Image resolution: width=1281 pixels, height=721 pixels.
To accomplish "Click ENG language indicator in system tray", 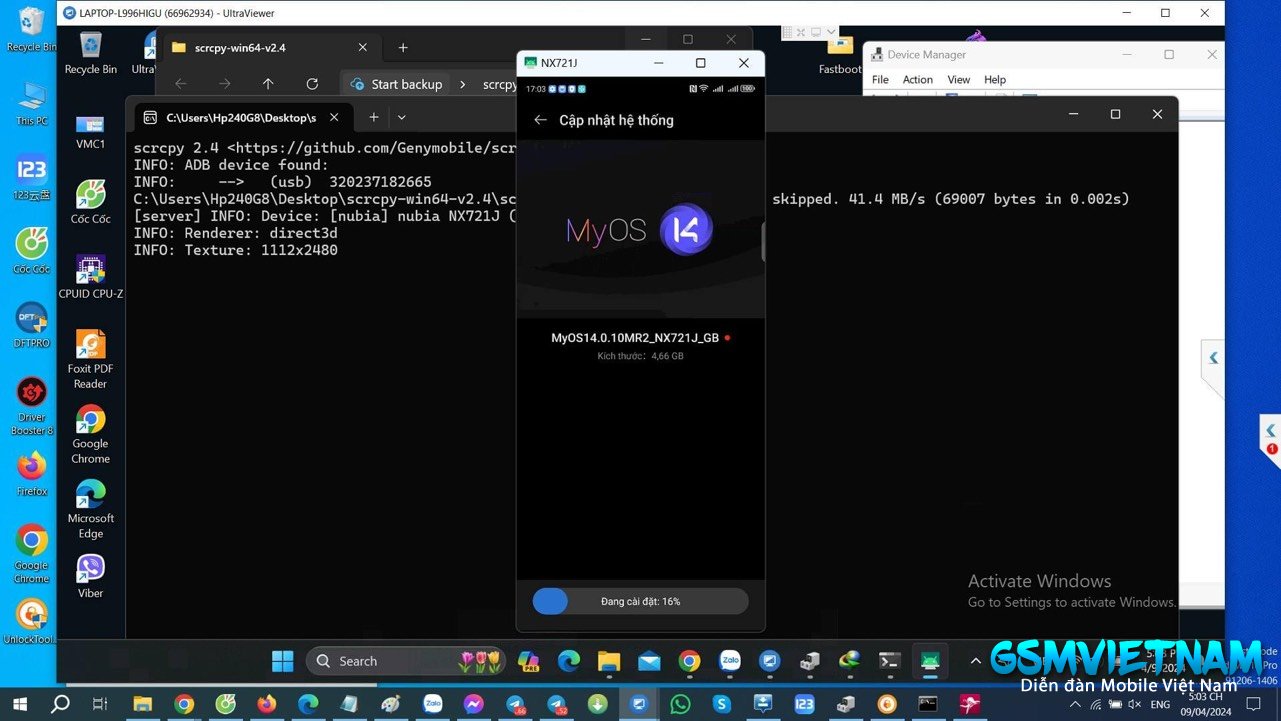I will point(1160,704).
